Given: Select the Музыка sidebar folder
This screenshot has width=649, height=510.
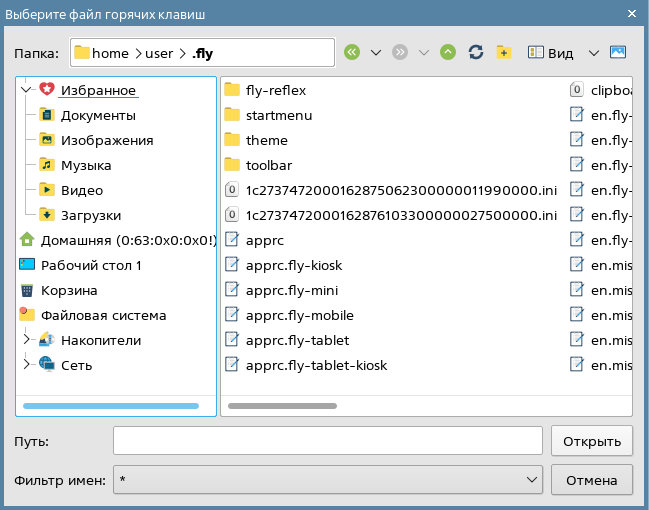Looking at the screenshot, I should coord(85,165).
